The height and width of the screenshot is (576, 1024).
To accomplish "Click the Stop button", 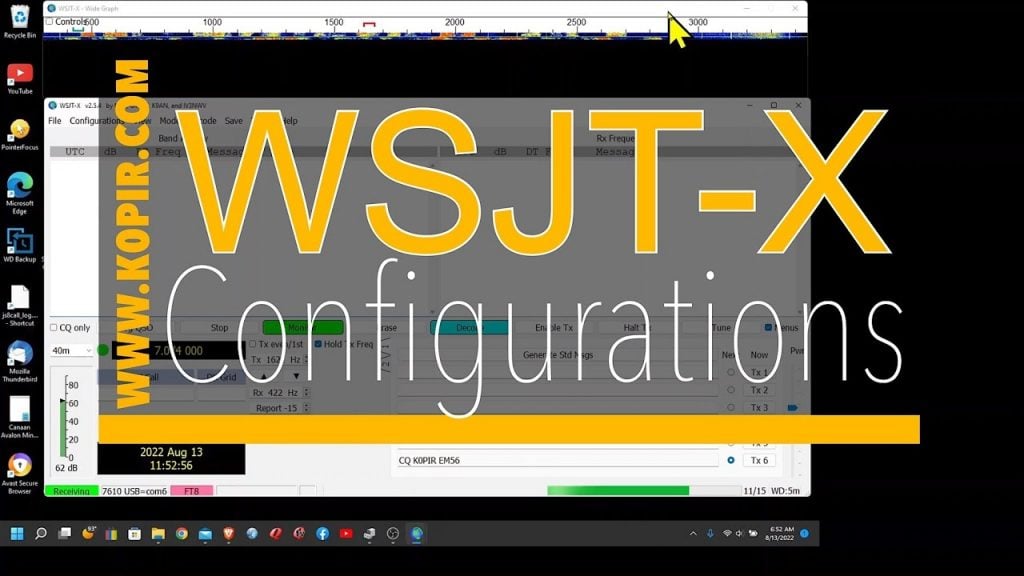I will tap(219, 328).
